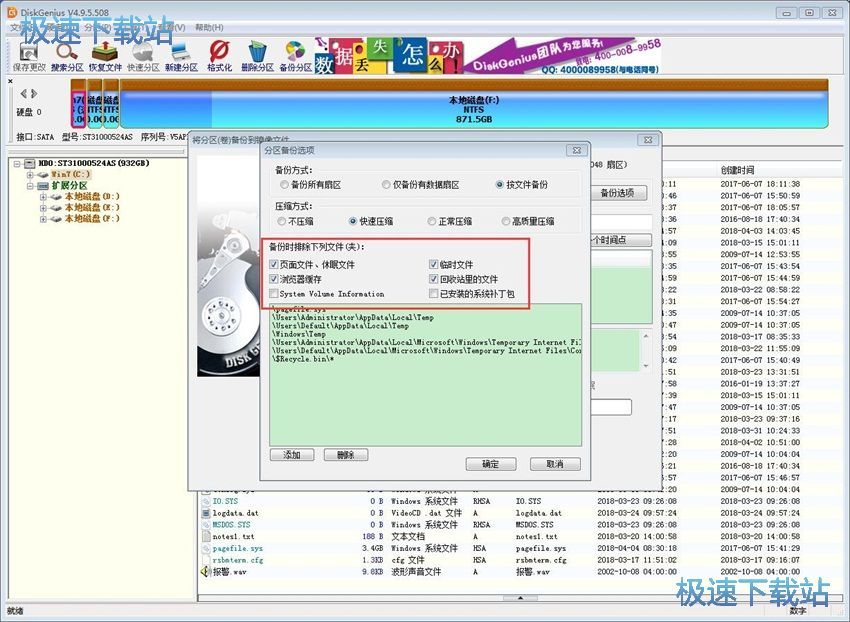The image size is (850, 622).
Task: Click the file icon of logdata.dat
Action: 205,513
